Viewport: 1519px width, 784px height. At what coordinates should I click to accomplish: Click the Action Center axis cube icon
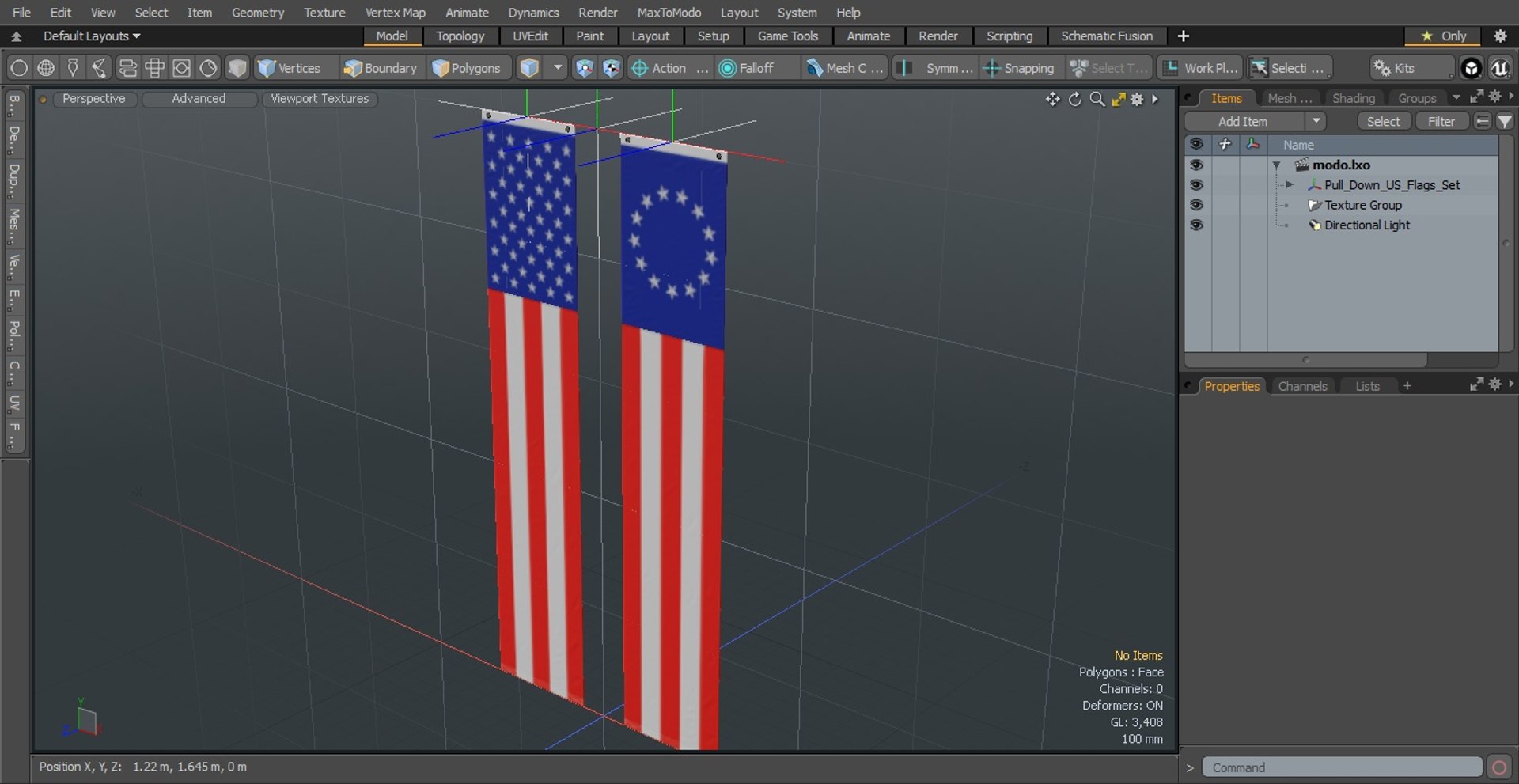click(584, 68)
